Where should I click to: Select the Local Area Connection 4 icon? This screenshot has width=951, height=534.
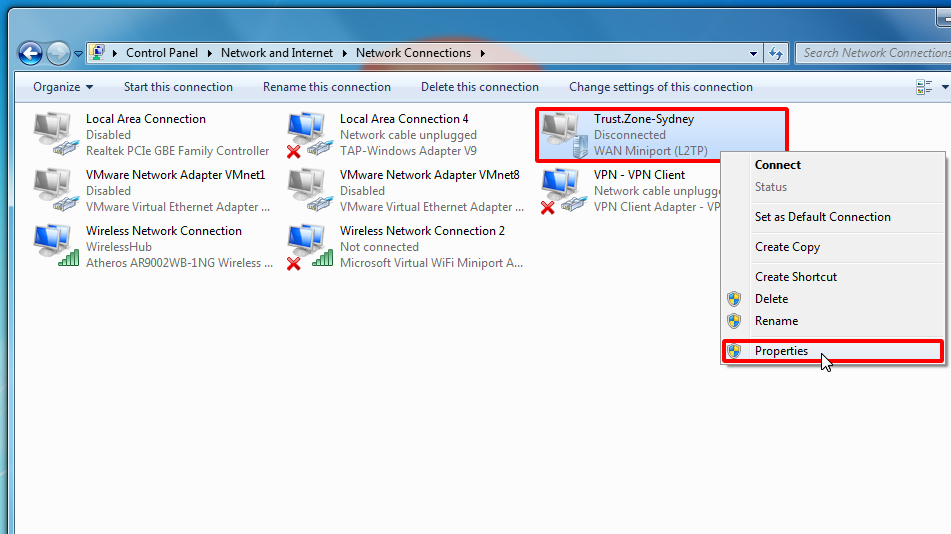click(309, 134)
